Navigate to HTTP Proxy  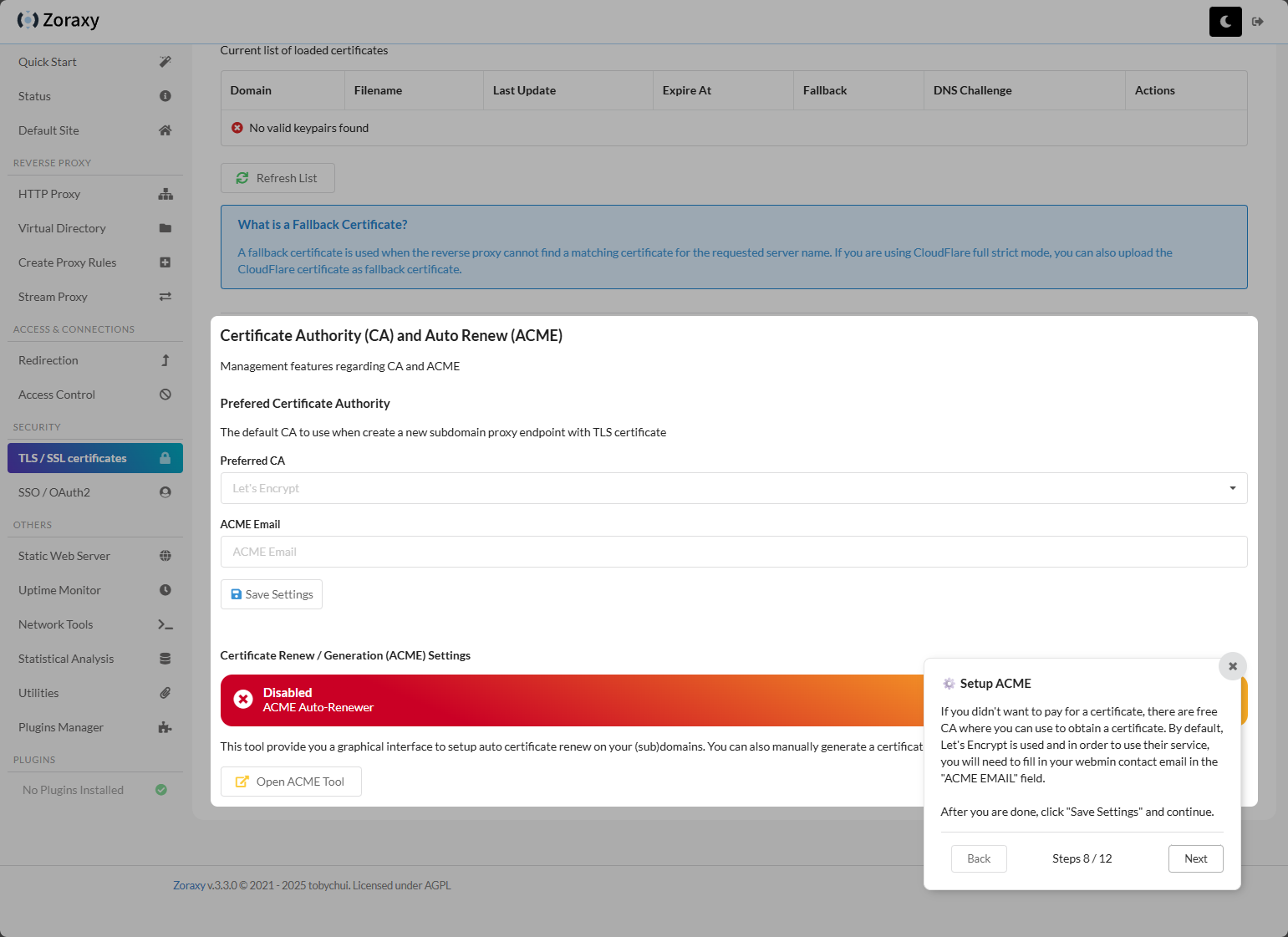pos(95,194)
